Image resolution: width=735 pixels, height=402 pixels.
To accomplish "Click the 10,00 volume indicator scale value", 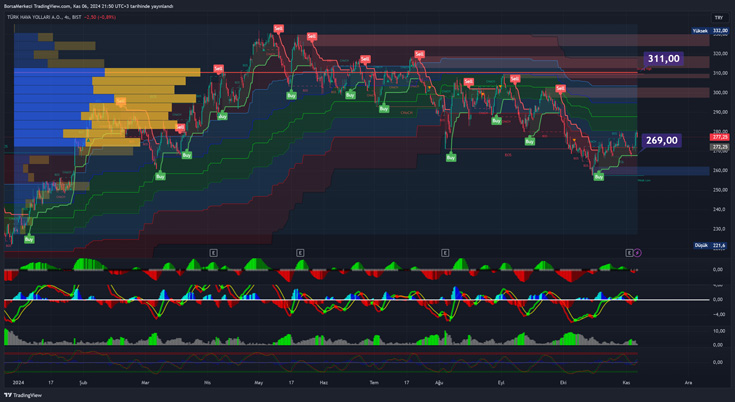I will [719, 331].
